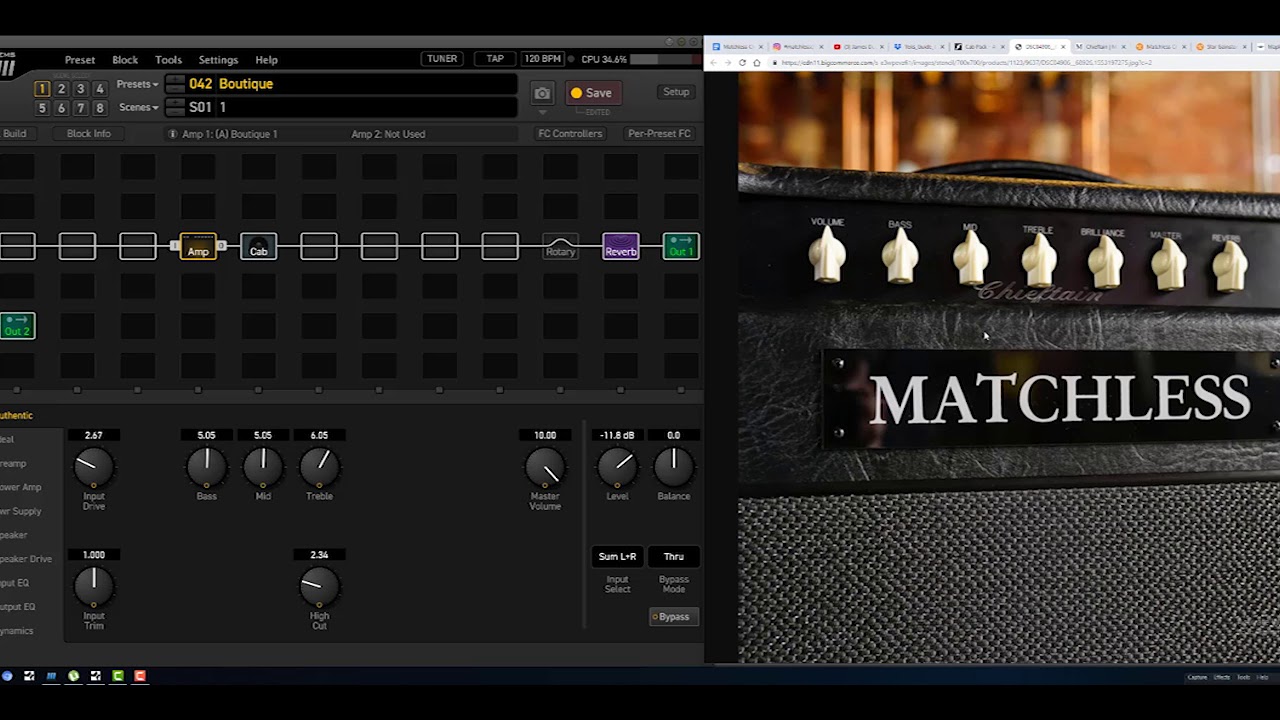Click the camera snapshot icon
The width and height of the screenshot is (1280, 720).
[542, 93]
